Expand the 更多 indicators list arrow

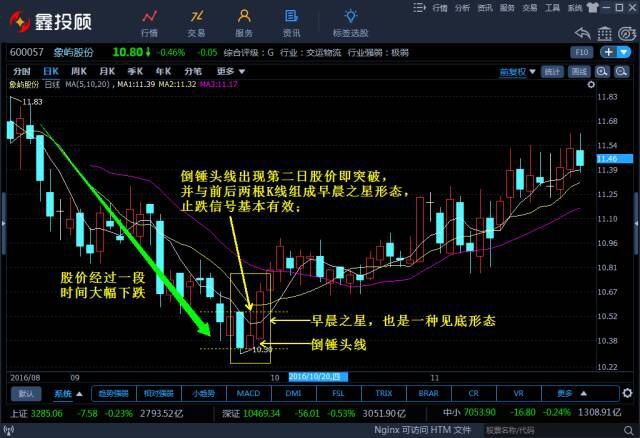point(584,394)
